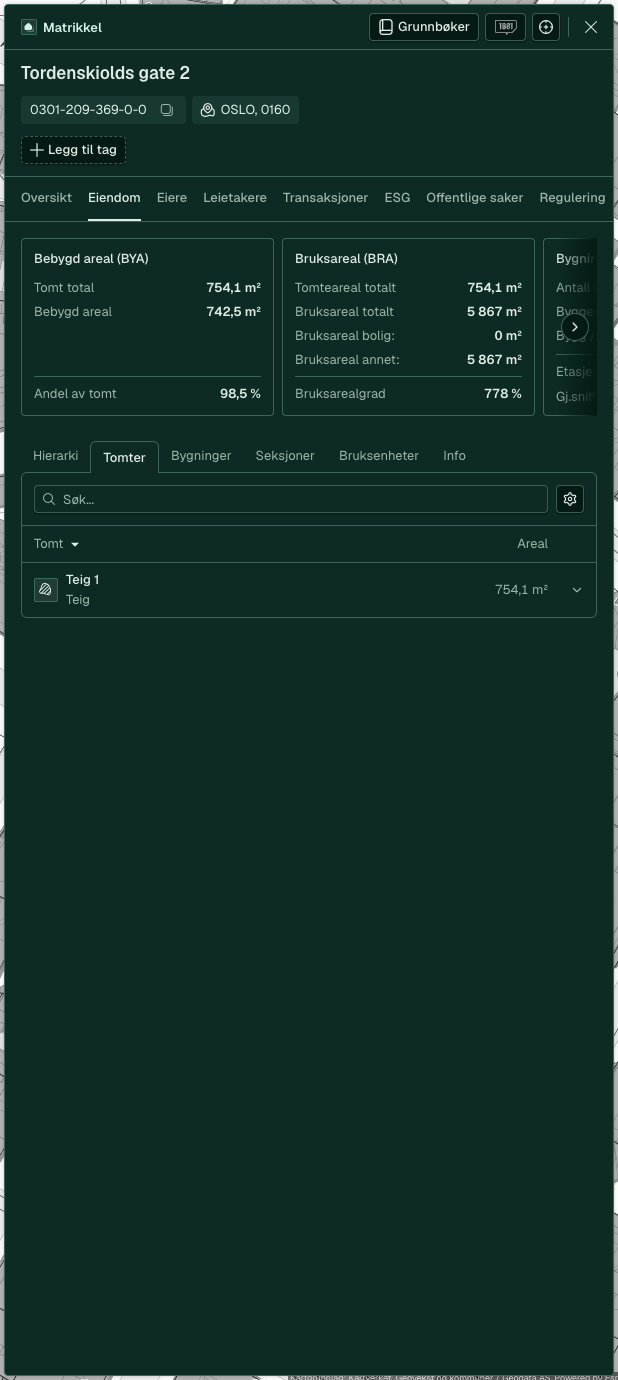Open table settings gear icon
The width and height of the screenshot is (618, 1380).
point(570,499)
